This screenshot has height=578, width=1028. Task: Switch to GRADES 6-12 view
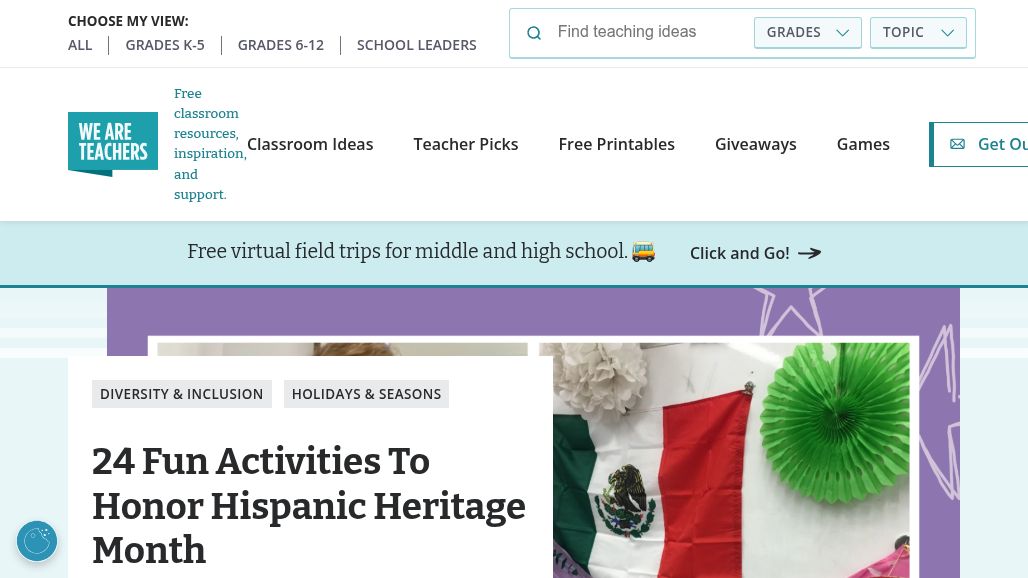(281, 45)
